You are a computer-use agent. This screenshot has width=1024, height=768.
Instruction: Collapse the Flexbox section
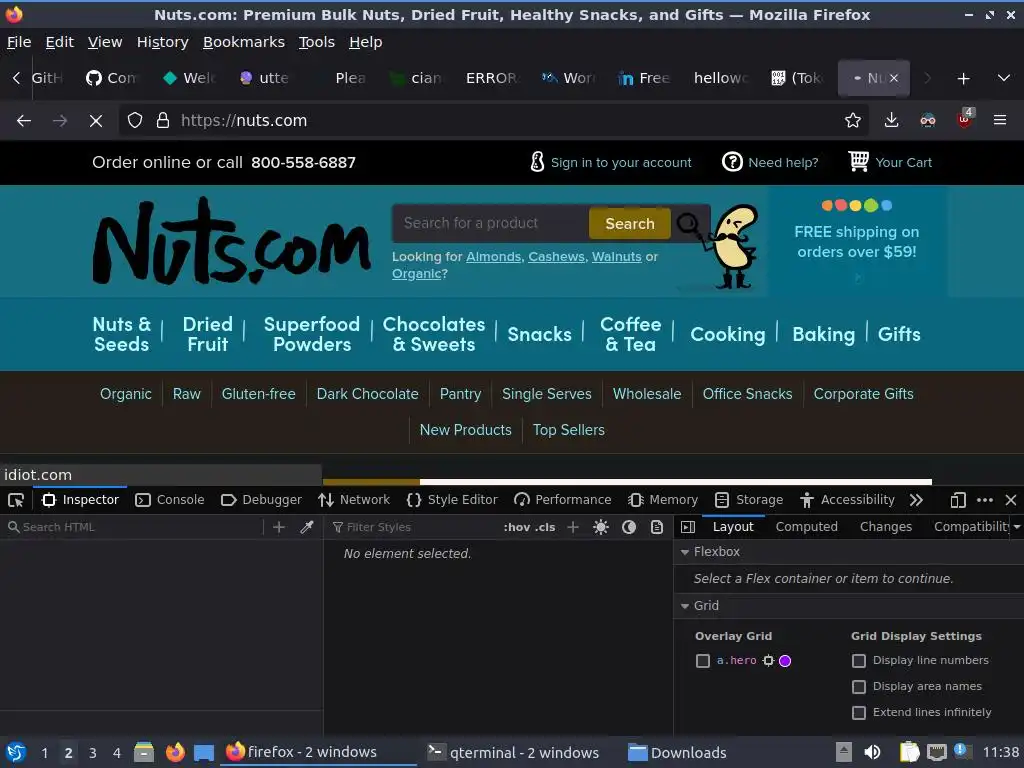tap(685, 552)
